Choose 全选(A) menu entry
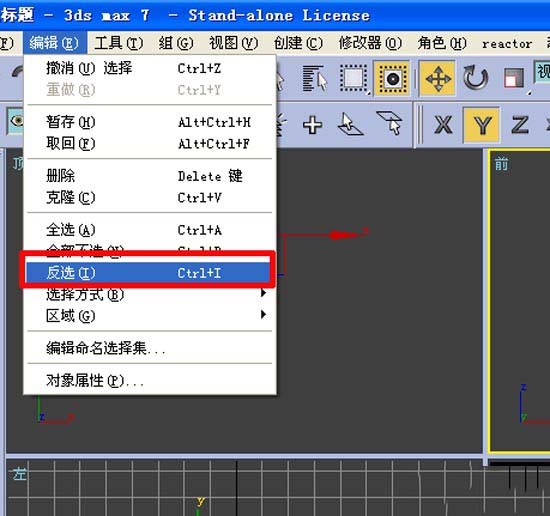Screen dimensions: 550x516 150,230
